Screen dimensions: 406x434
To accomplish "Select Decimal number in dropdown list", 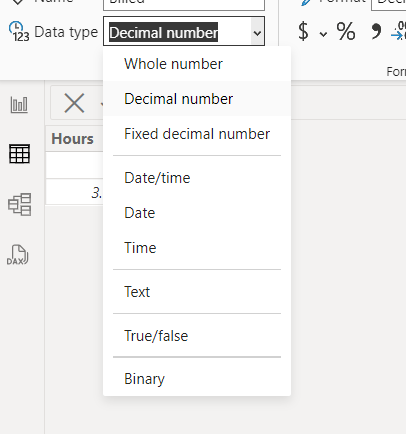I will pyautogui.click(x=197, y=99).
